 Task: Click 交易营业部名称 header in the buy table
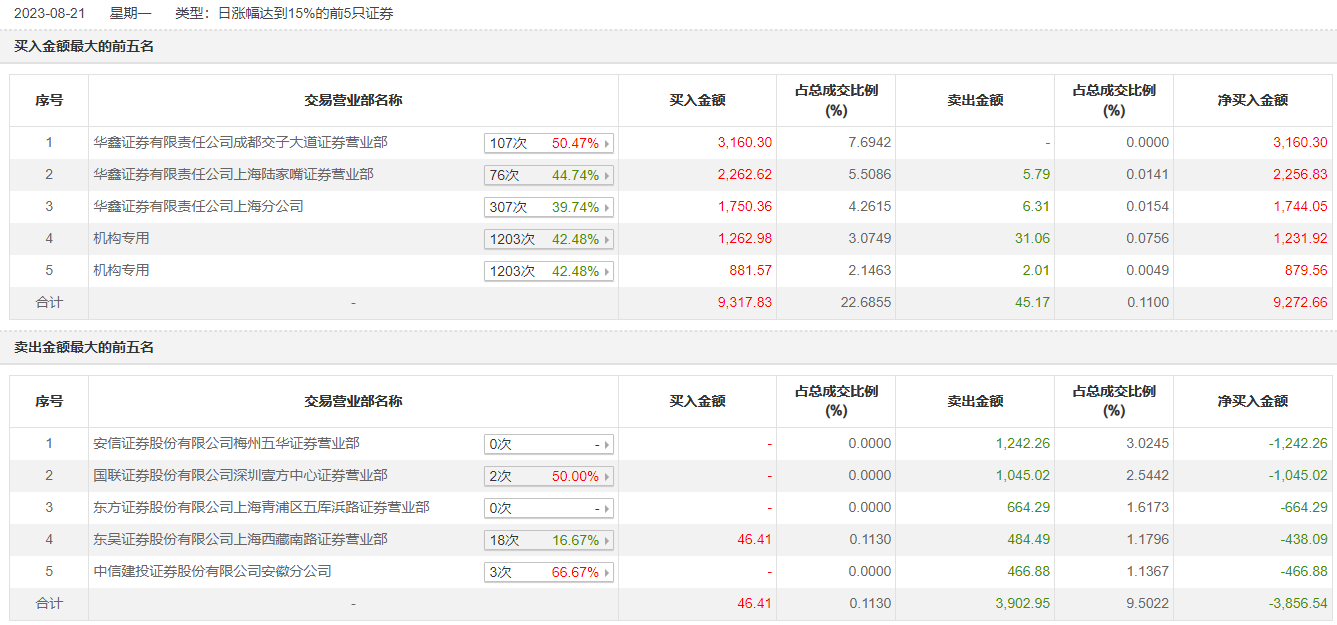point(353,100)
